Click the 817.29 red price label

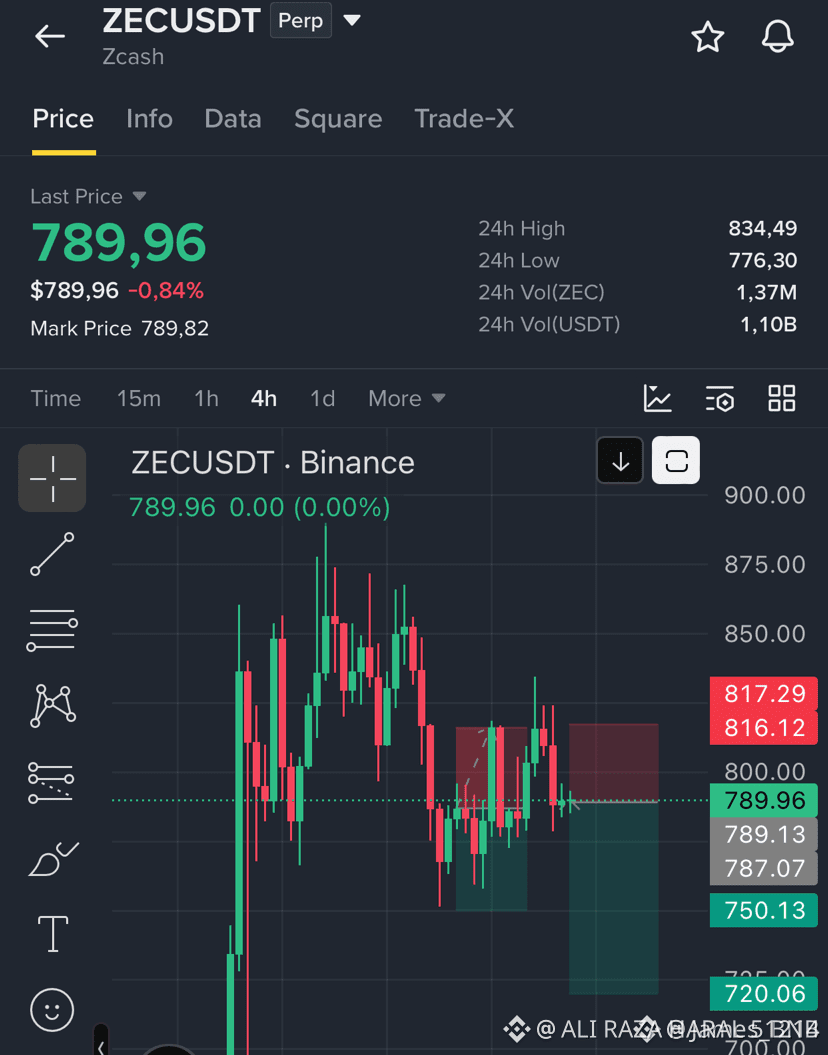tap(764, 694)
